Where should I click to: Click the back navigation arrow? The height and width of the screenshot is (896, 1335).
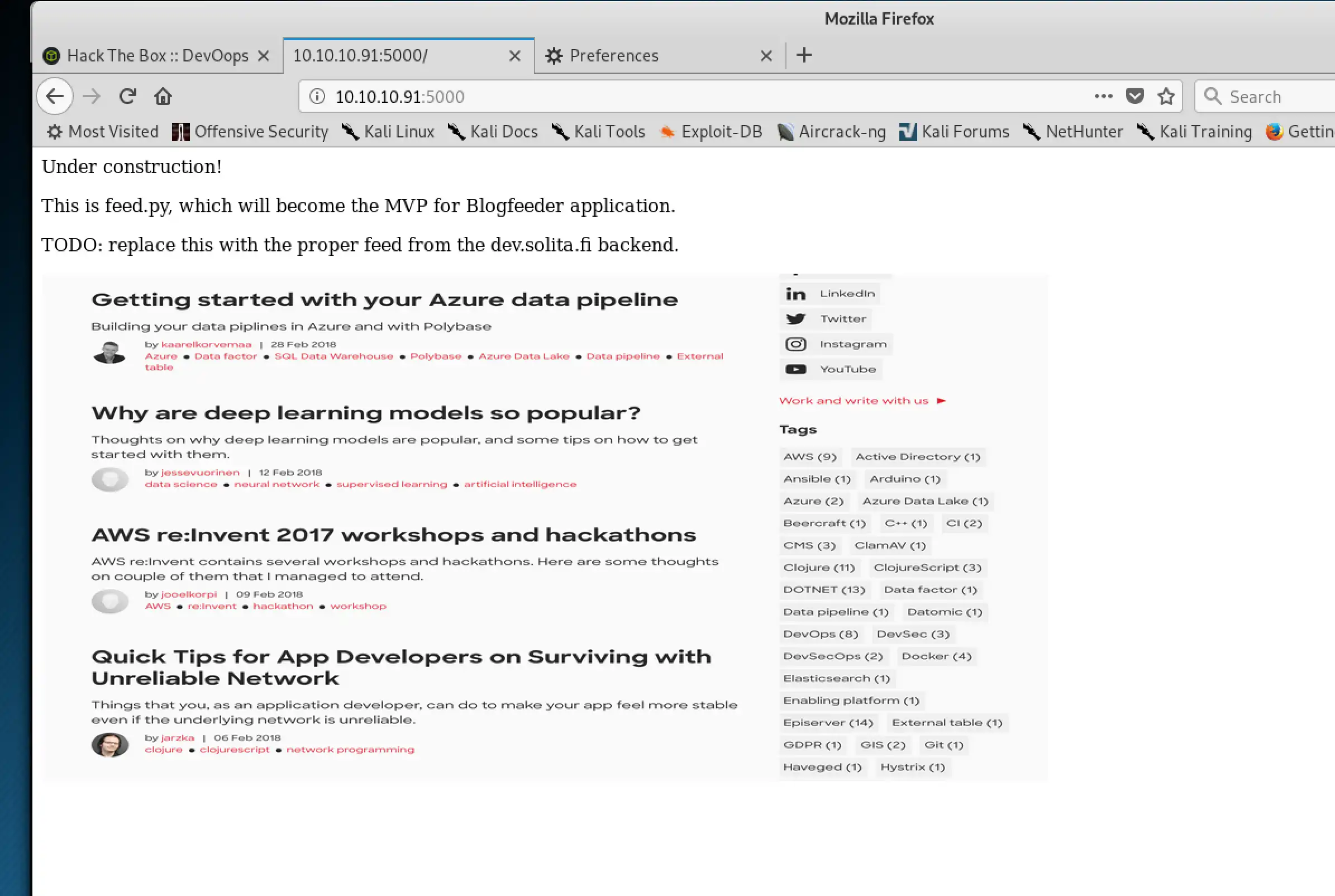pos(55,96)
